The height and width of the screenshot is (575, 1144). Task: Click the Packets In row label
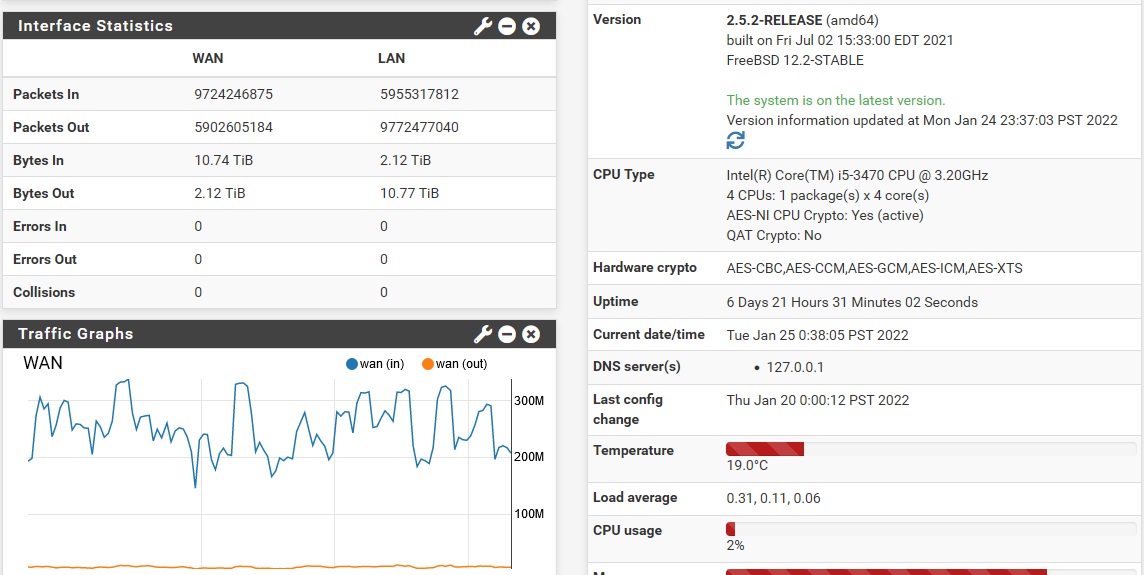(x=46, y=94)
